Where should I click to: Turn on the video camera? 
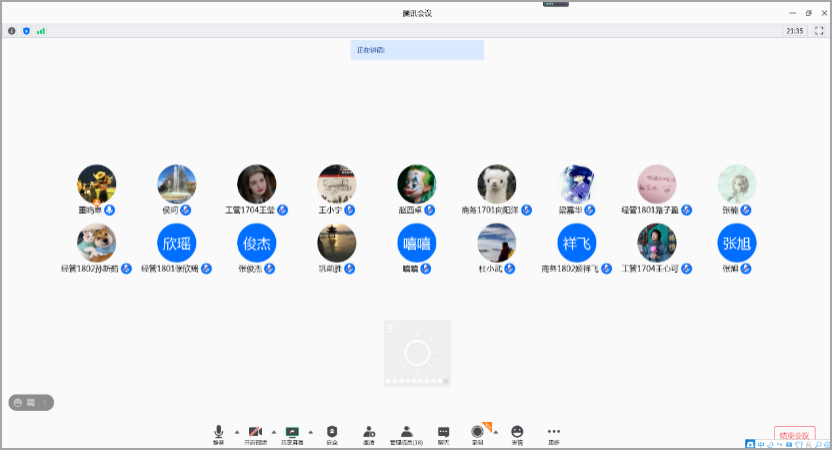pos(256,432)
